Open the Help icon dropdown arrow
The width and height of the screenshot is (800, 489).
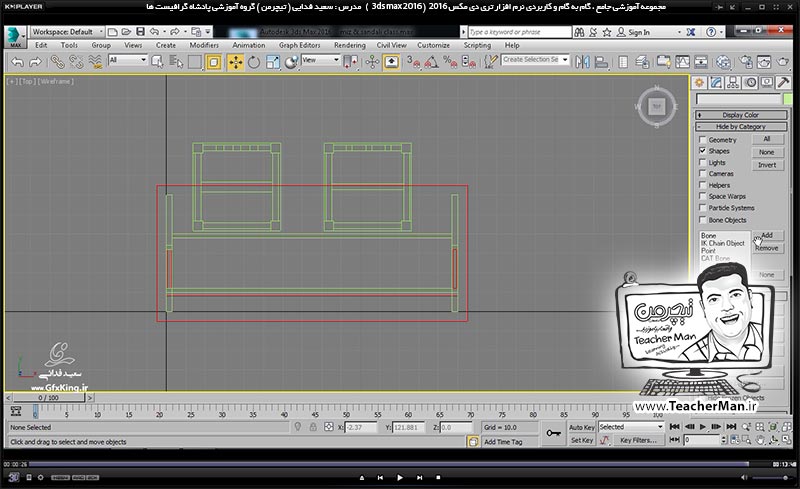pos(720,32)
